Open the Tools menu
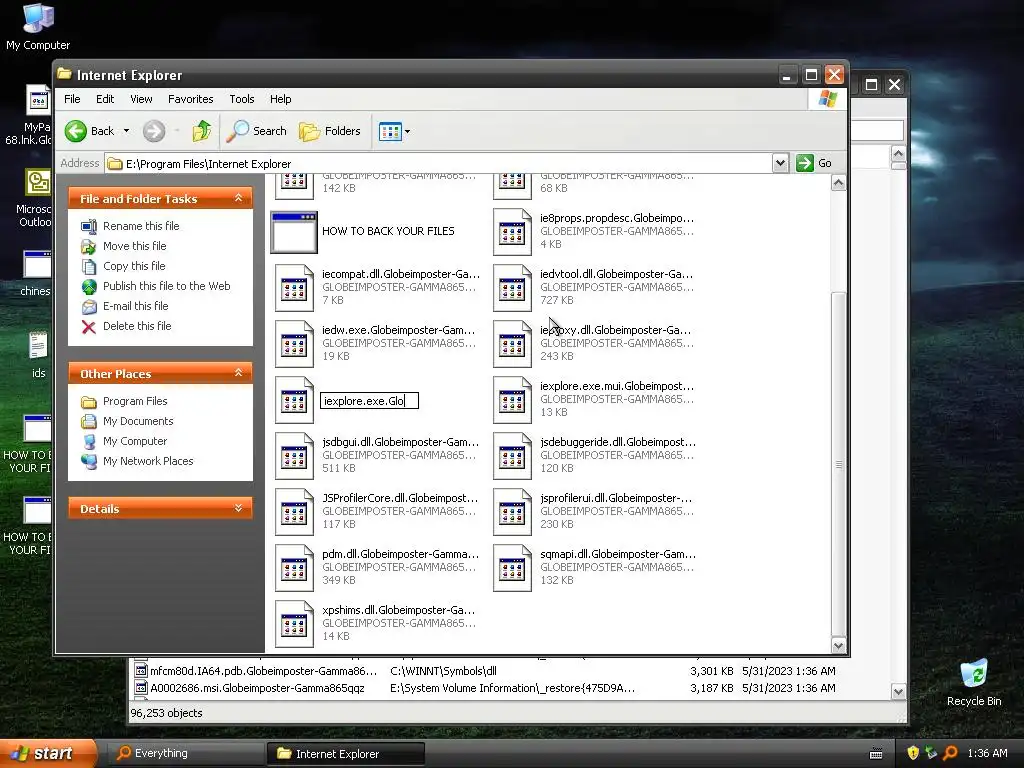The width and height of the screenshot is (1024, 768). (242, 99)
